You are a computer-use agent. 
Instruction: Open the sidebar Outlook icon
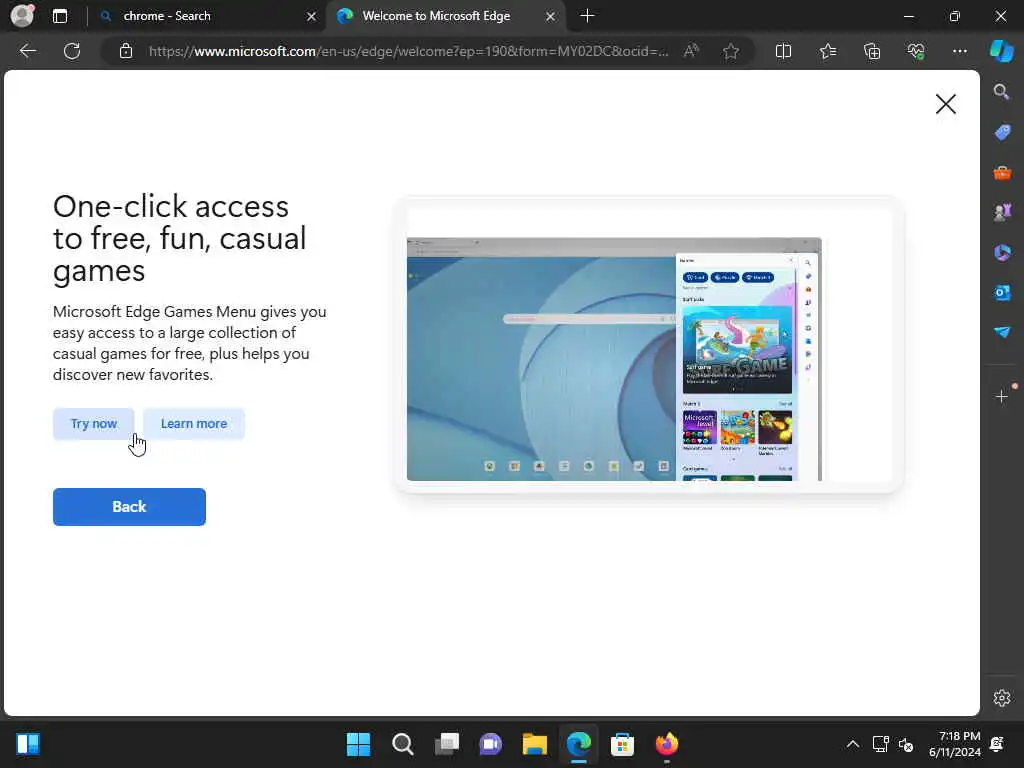click(x=1002, y=292)
